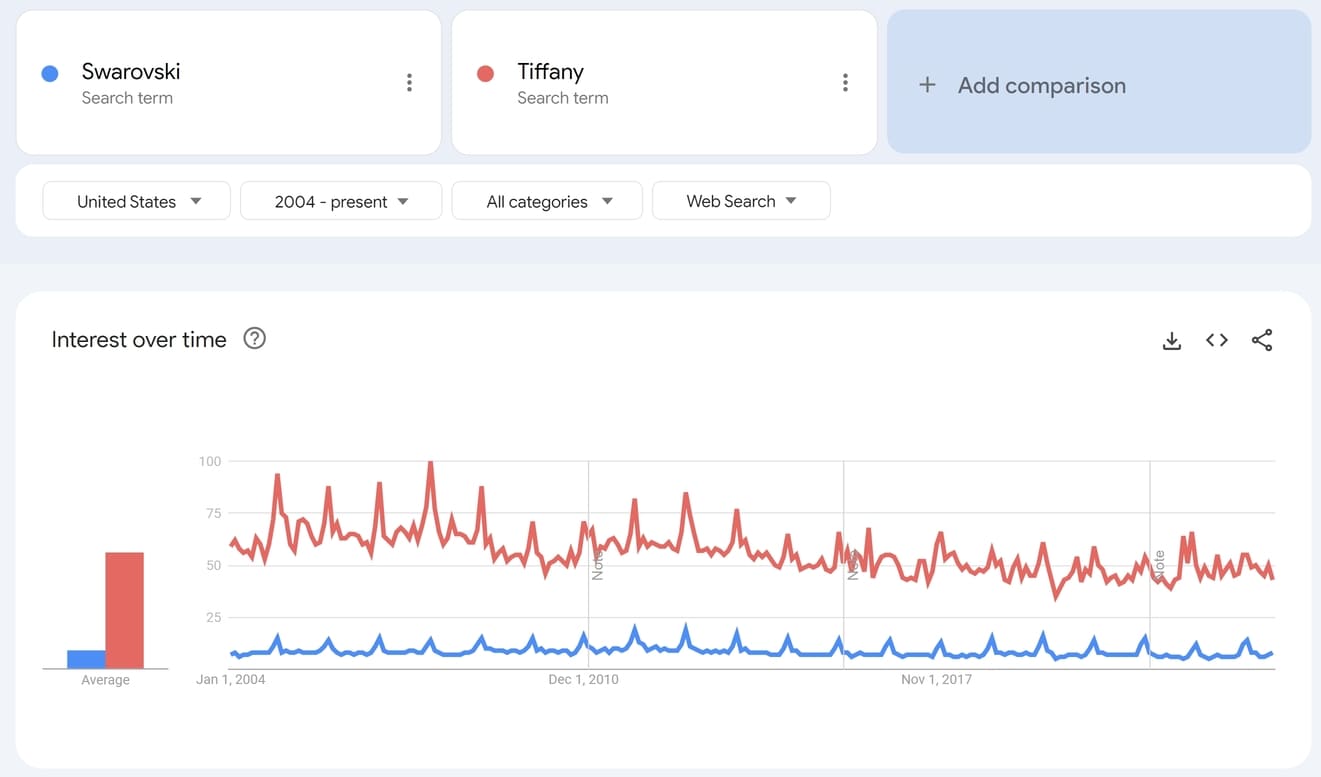Click the highest peak of the red Tiffany line
This screenshot has width=1321, height=777.
click(x=430, y=462)
